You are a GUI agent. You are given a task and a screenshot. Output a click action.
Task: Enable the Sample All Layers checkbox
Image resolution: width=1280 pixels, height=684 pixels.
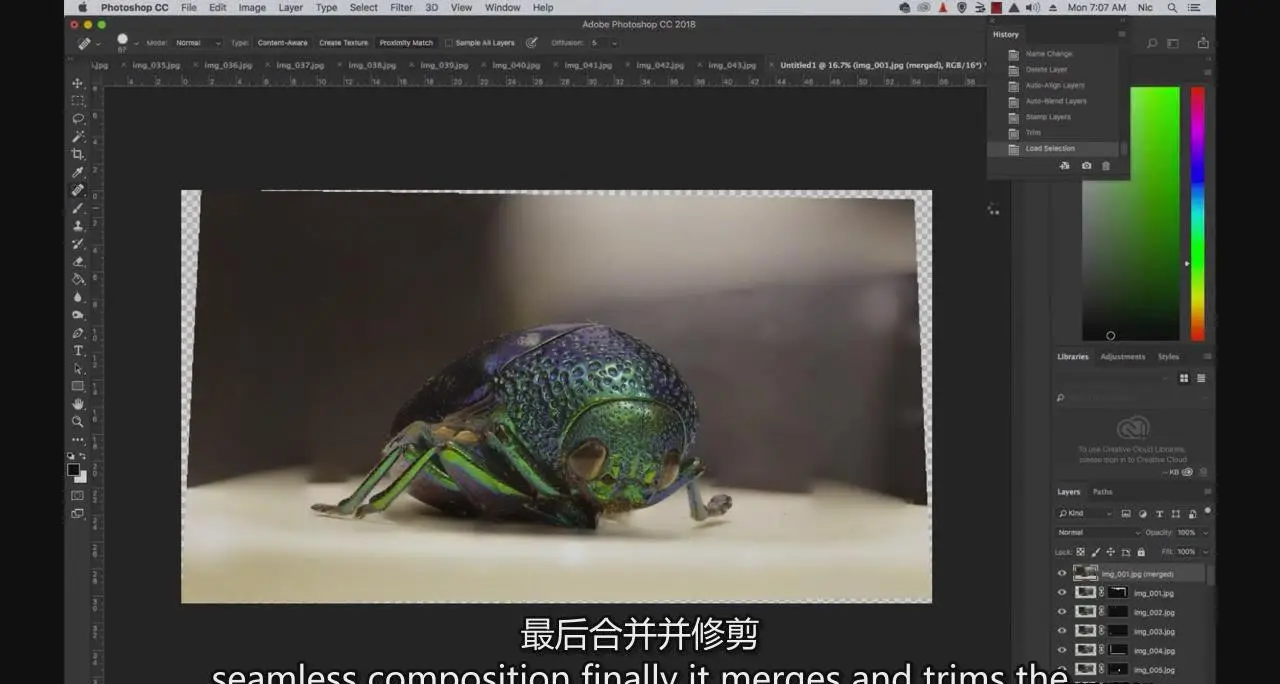tap(448, 43)
